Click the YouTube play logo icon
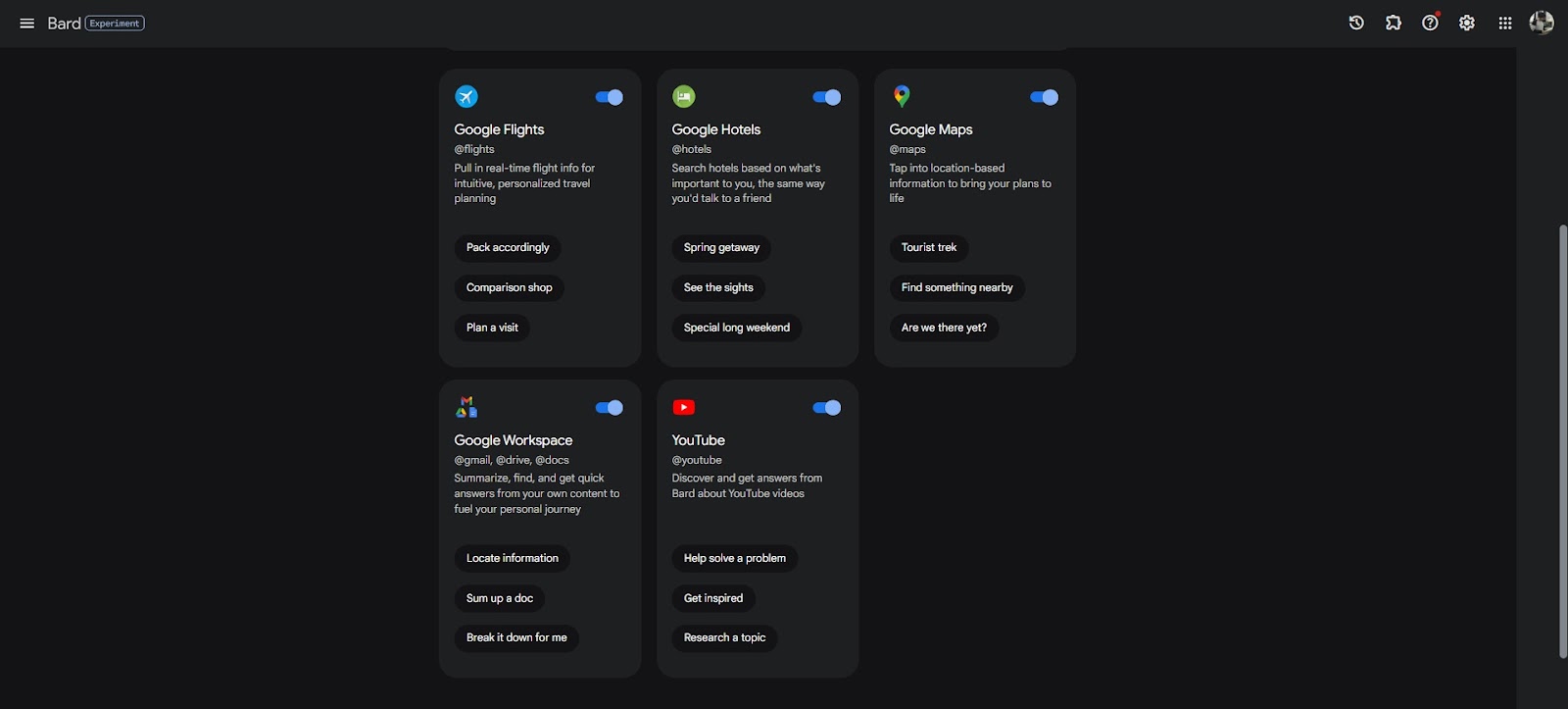The height and width of the screenshot is (709, 1568). coord(684,407)
